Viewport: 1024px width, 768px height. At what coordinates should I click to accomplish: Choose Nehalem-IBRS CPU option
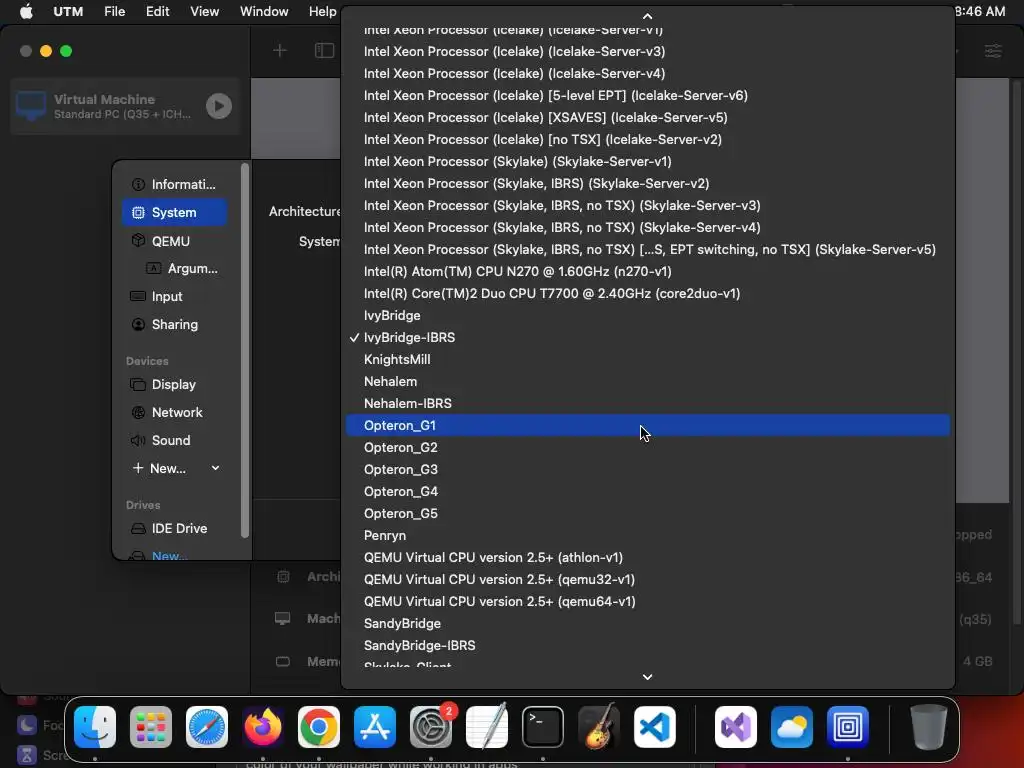tap(647, 404)
